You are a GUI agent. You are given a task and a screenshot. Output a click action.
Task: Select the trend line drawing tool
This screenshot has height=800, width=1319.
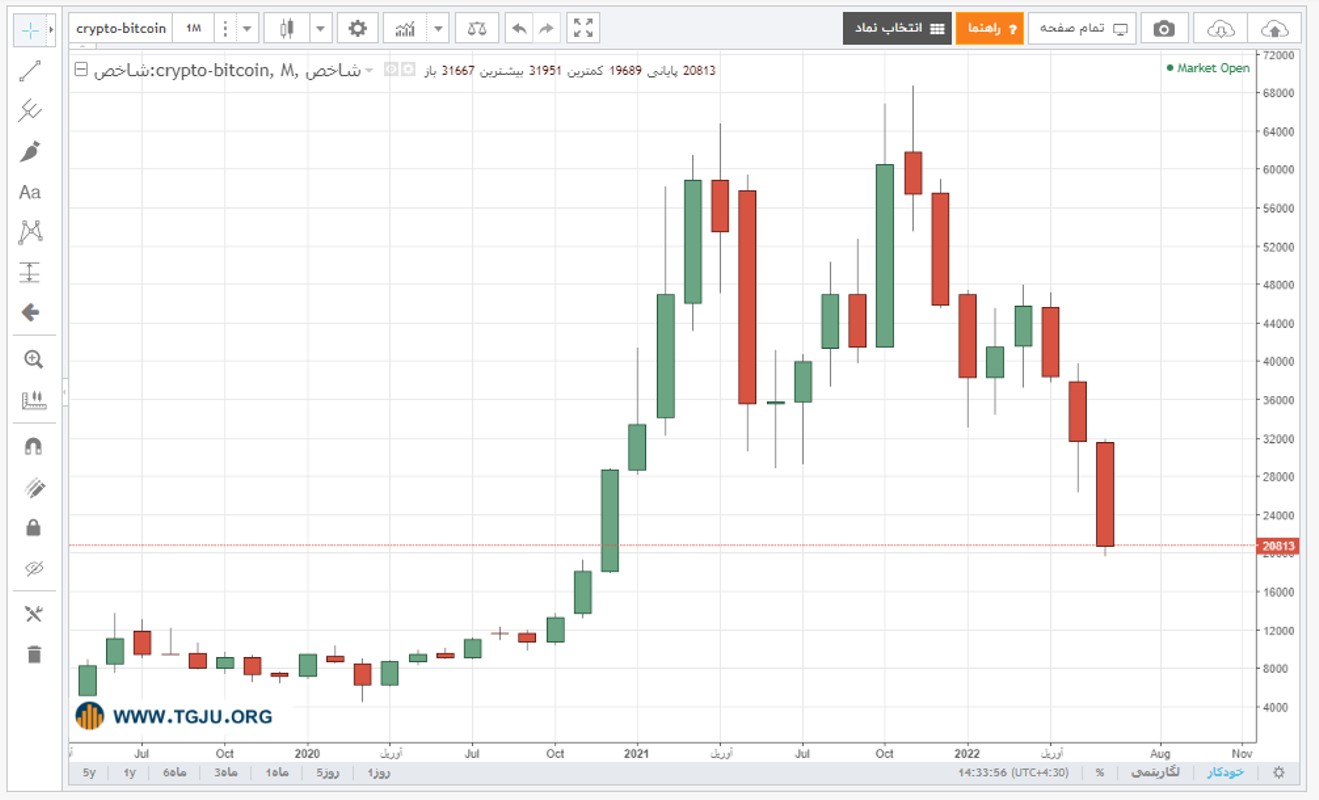[x=30, y=71]
